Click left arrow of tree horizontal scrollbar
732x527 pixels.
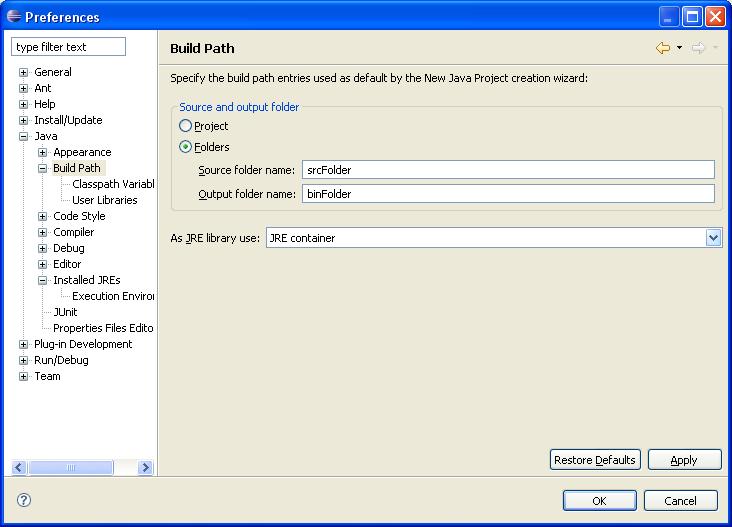[x=19, y=467]
